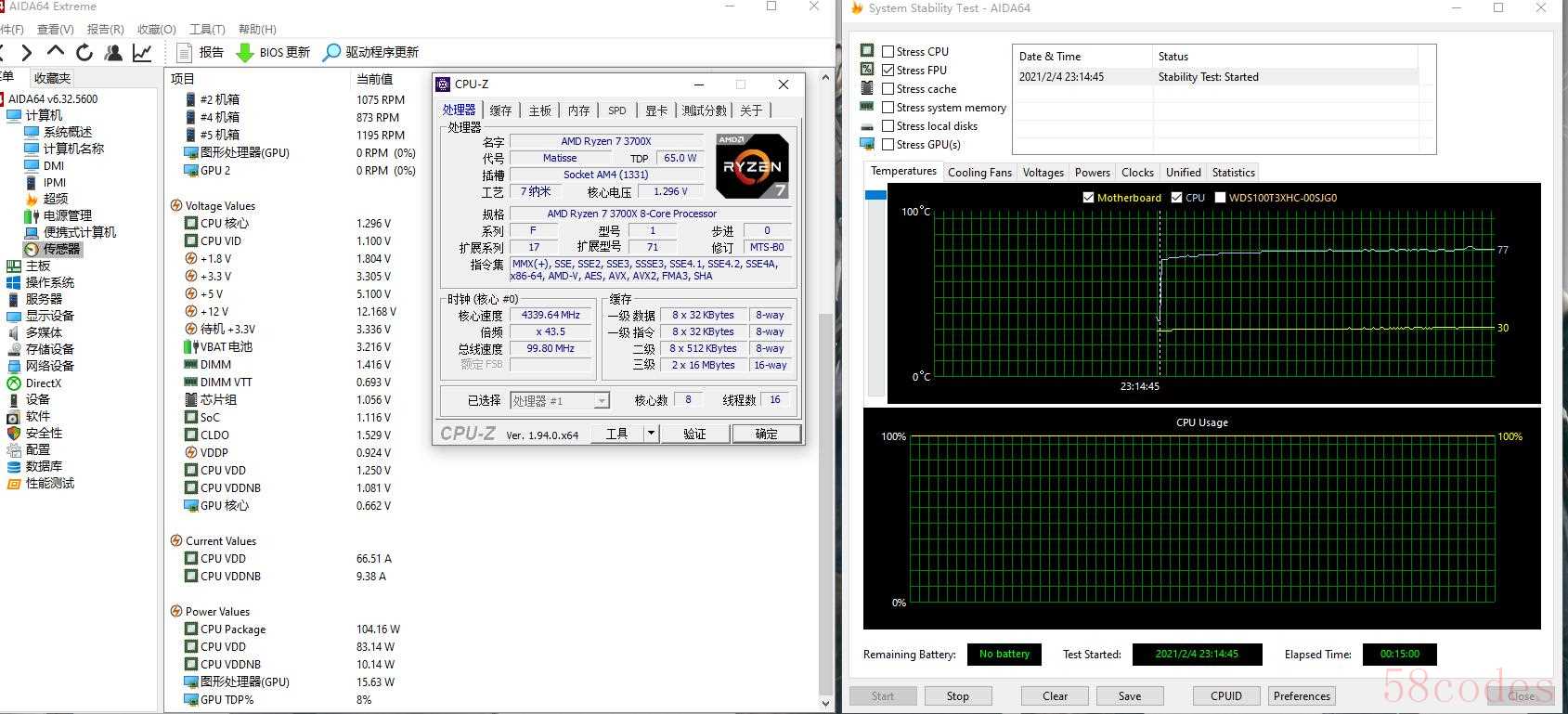Open the 内存 tab in CPU-Z

point(579,110)
